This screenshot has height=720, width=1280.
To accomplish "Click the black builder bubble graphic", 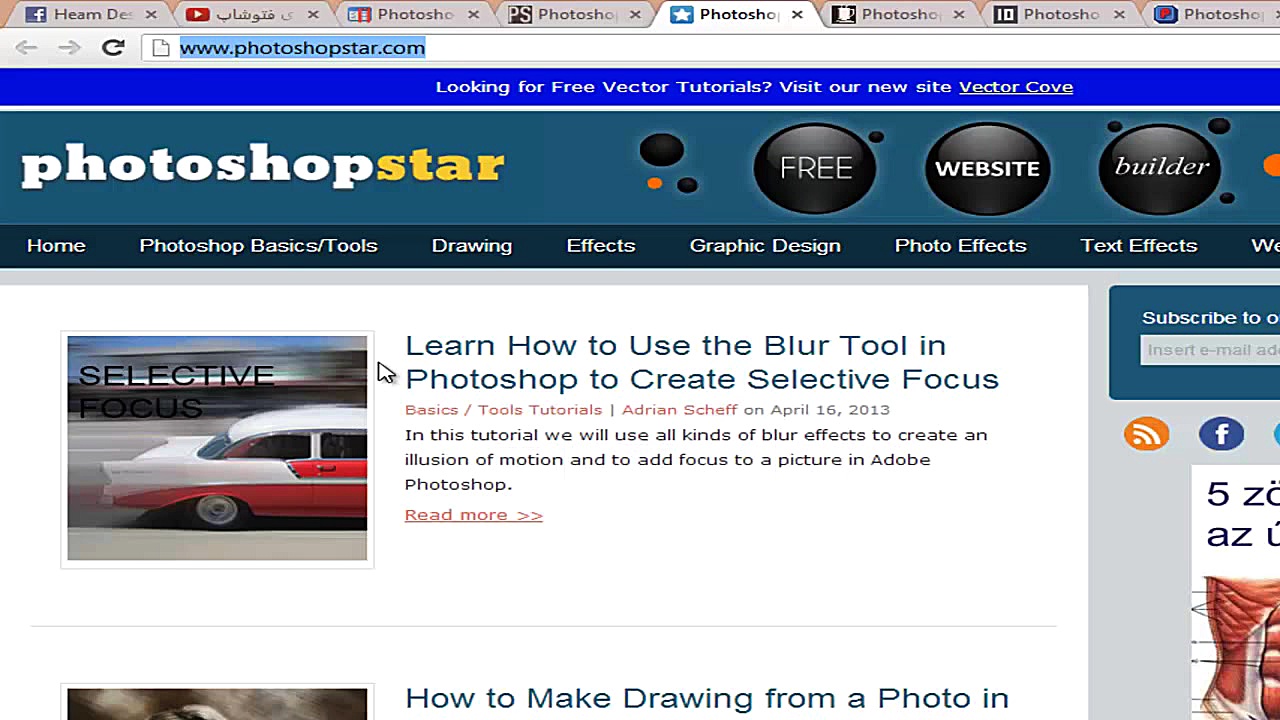I will pyautogui.click(x=1160, y=167).
